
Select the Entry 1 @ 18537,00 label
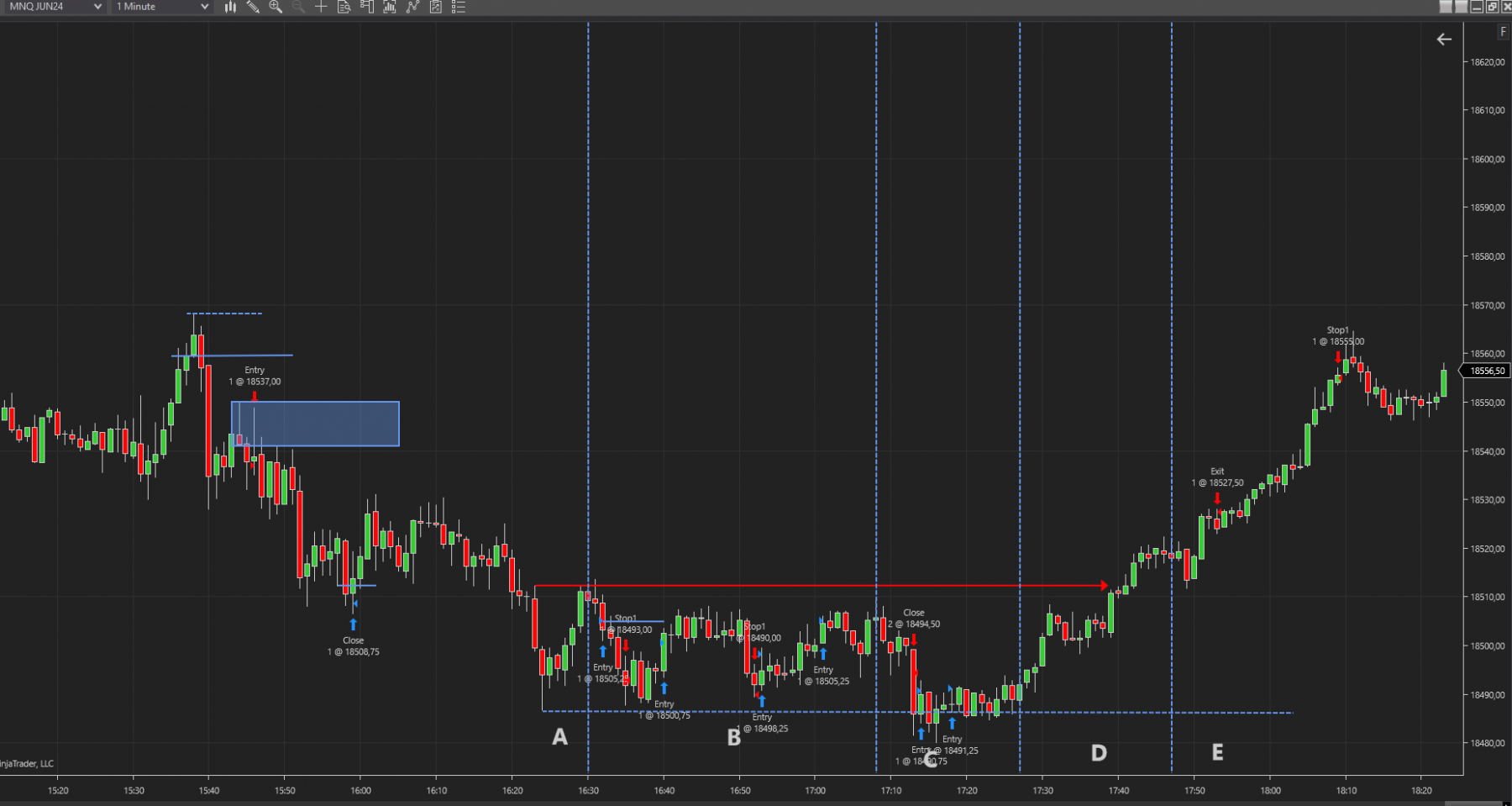coord(255,376)
